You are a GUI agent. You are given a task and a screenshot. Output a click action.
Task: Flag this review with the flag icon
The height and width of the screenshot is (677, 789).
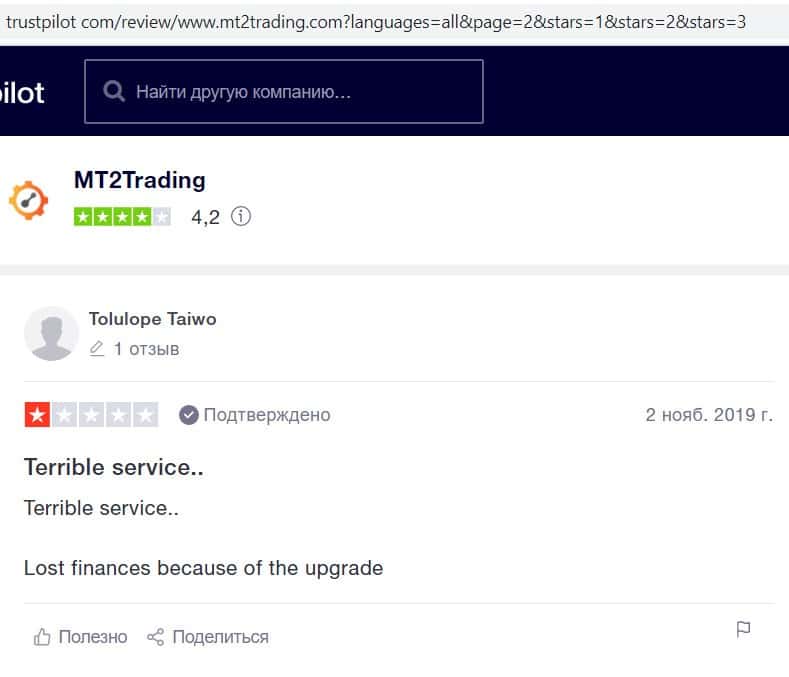743,630
